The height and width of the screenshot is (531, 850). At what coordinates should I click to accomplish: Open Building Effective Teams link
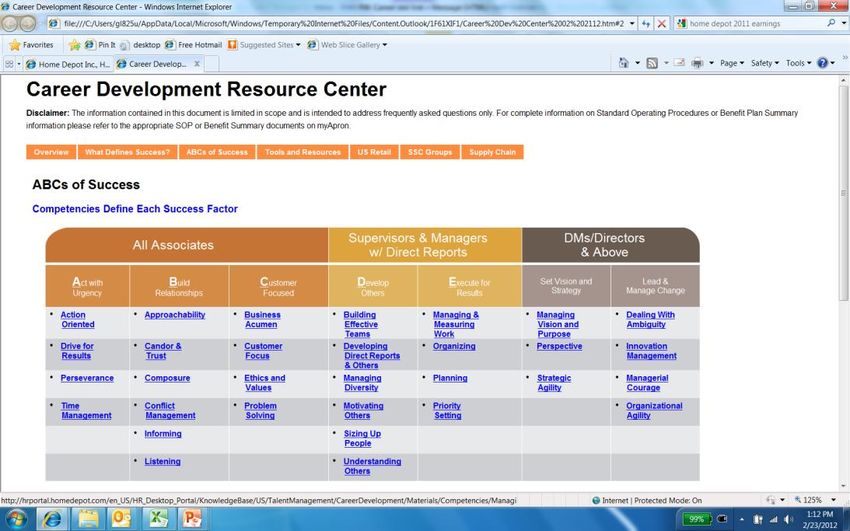coord(360,324)
